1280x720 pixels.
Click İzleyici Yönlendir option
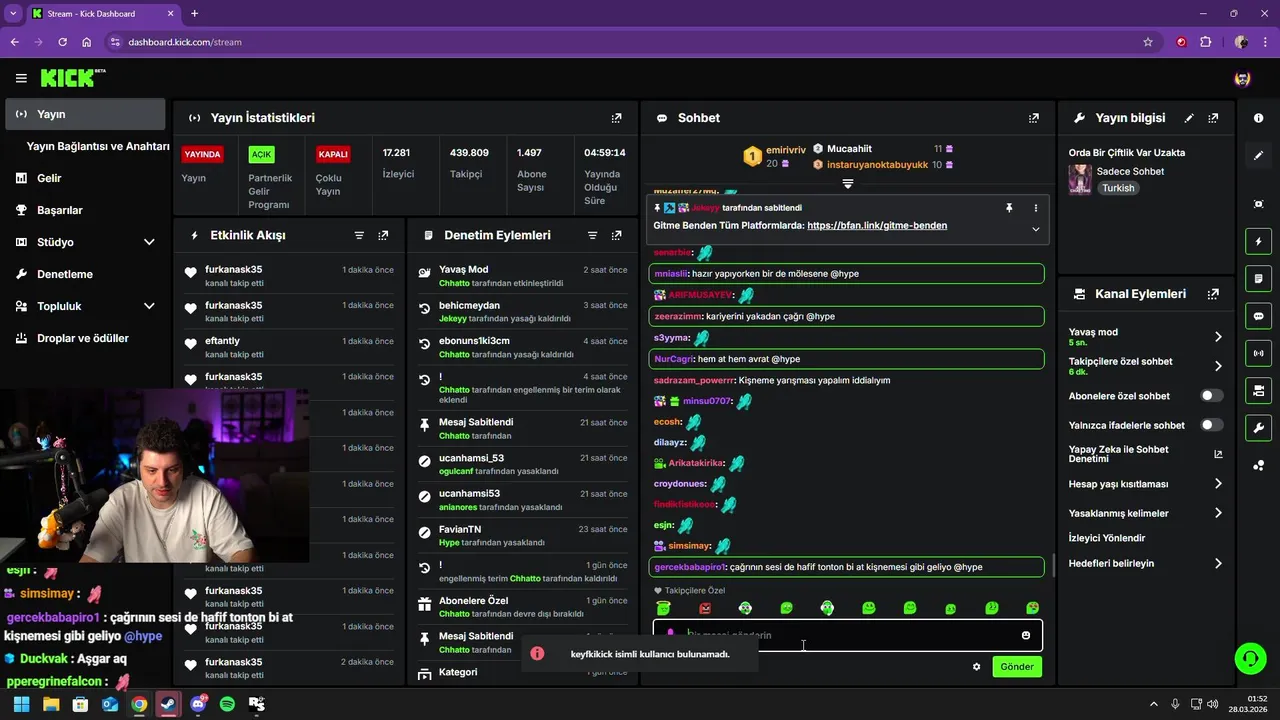[x=1107, y=538]
